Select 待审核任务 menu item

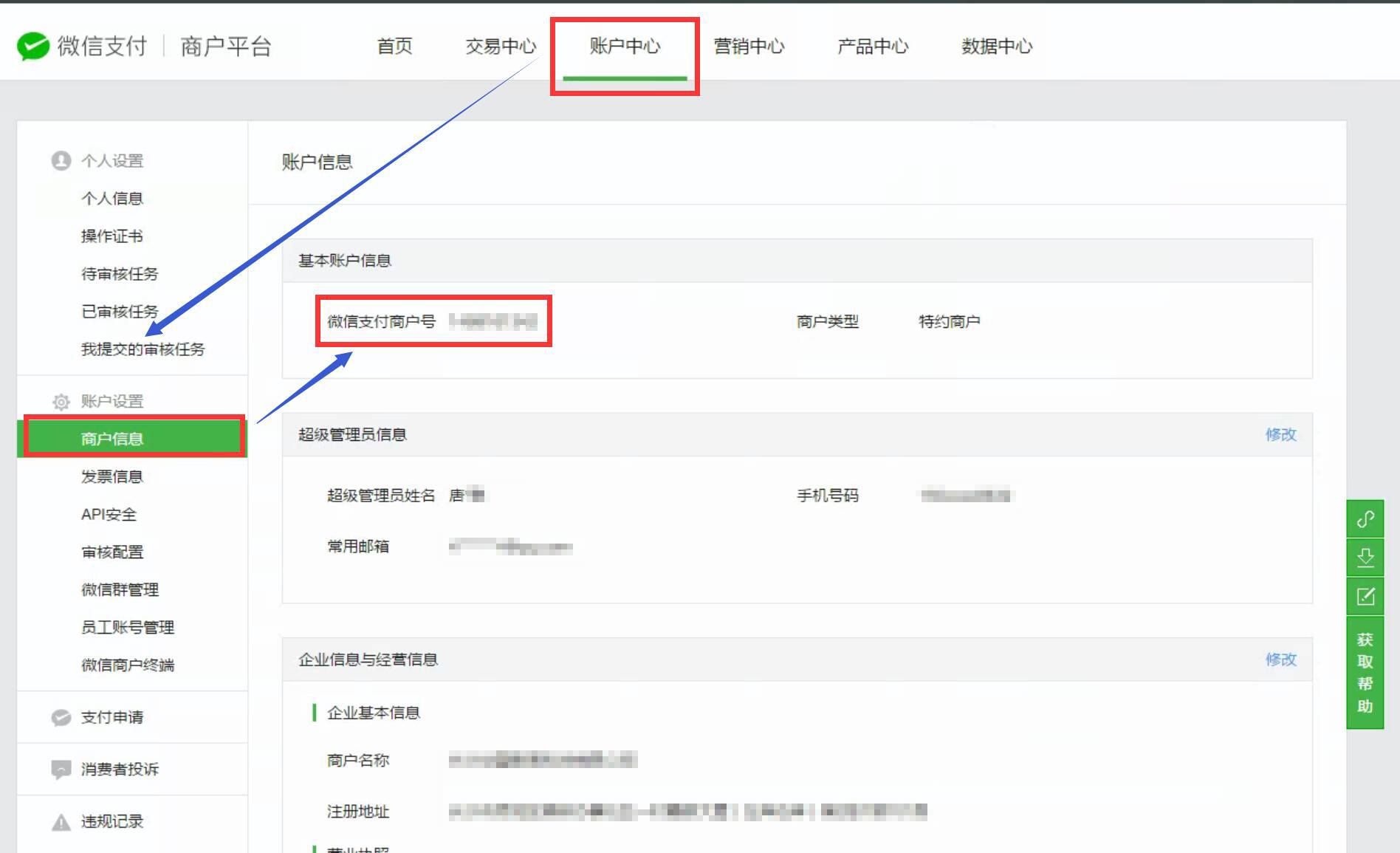tap(120, 274)
